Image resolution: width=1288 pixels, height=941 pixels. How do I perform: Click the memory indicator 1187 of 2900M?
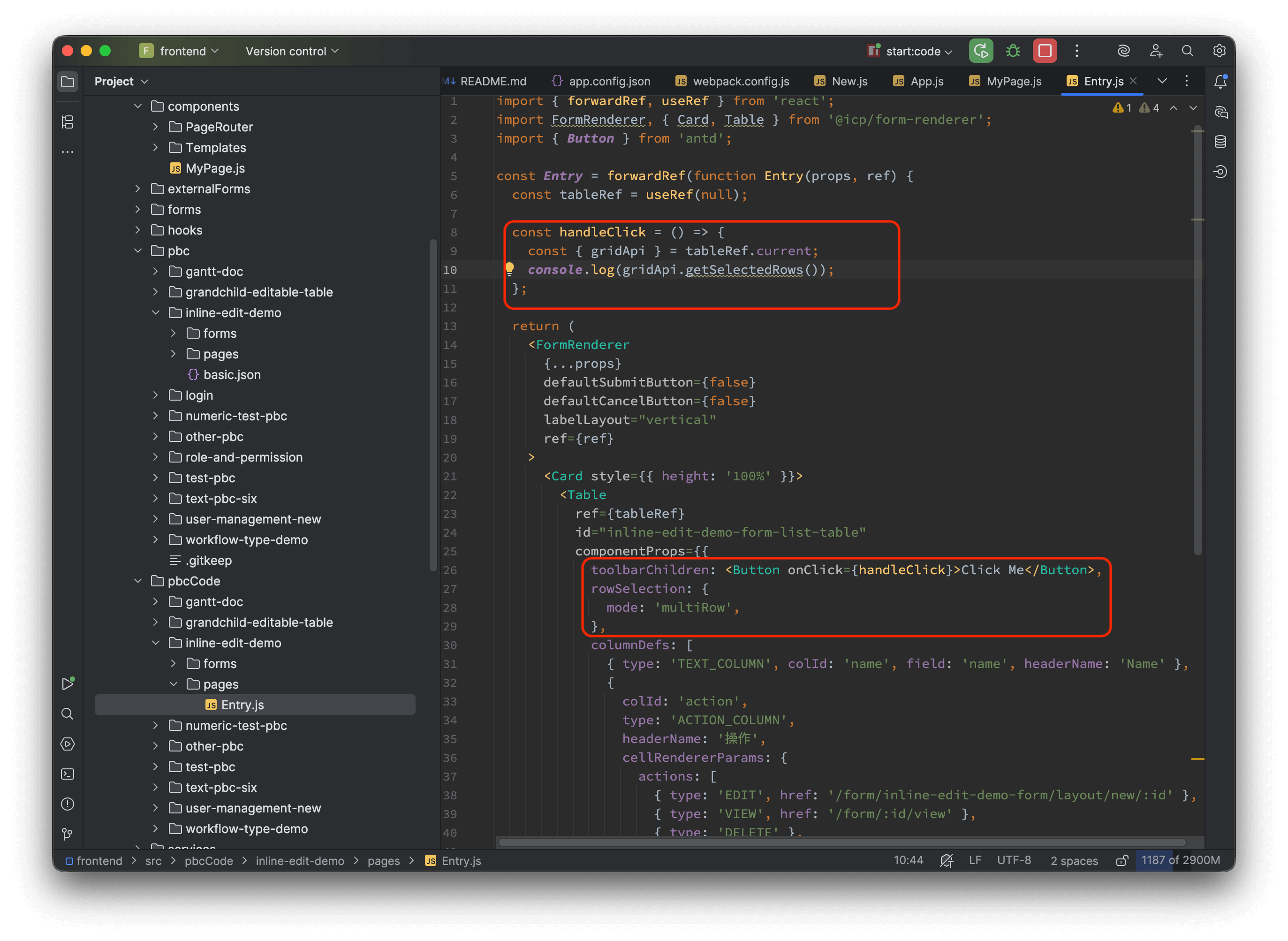[1180, 860]
